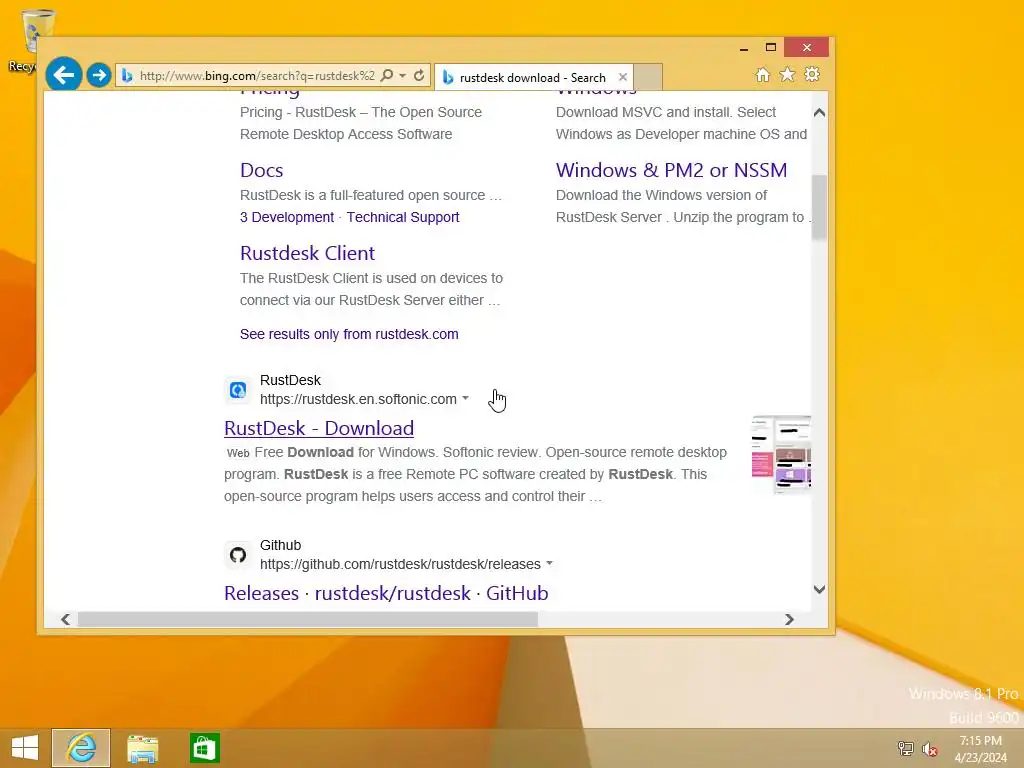This screenshot has height=768, width=1024.
Task: Click the GitHub site favicon
Action: (x=238, y=555)
